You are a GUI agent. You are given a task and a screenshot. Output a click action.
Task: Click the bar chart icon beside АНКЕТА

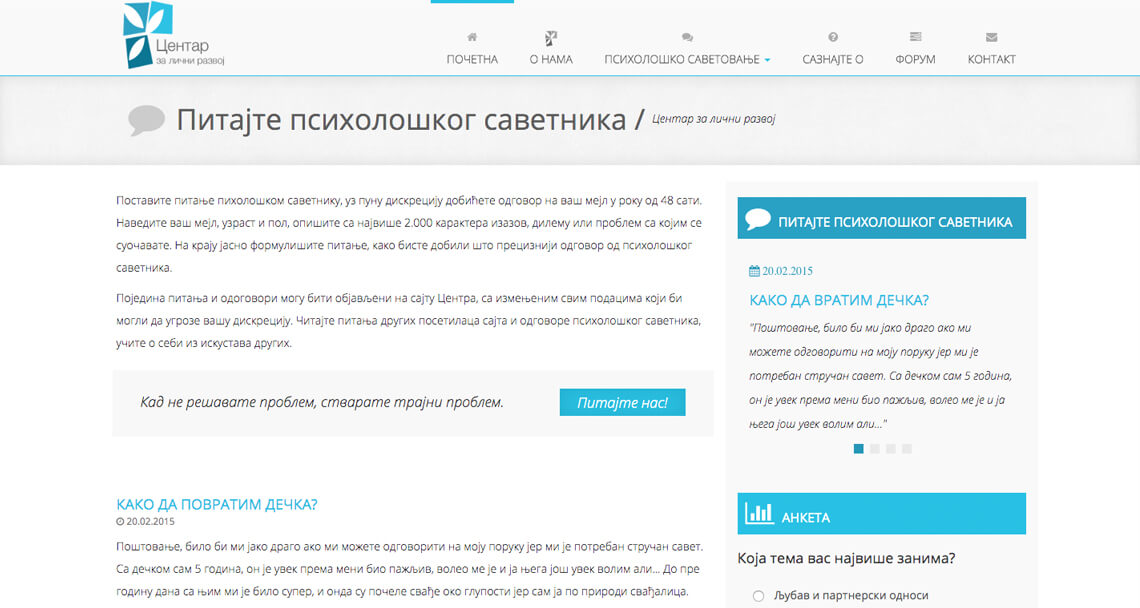point(760,514)
